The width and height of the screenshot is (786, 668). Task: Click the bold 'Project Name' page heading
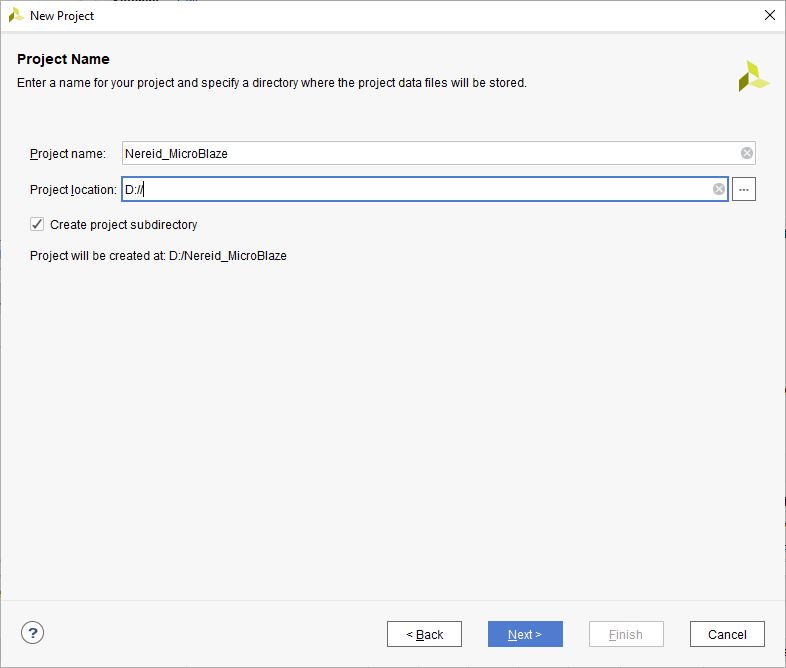(x=63, y=59)
